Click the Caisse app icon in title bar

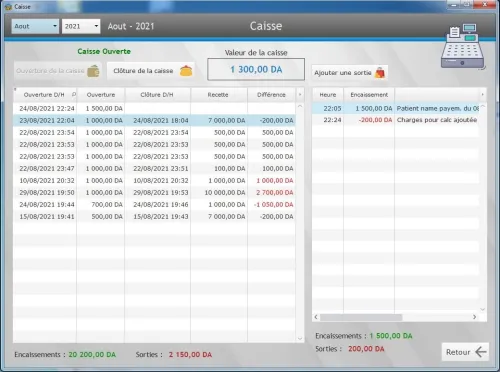coord(8,7)
